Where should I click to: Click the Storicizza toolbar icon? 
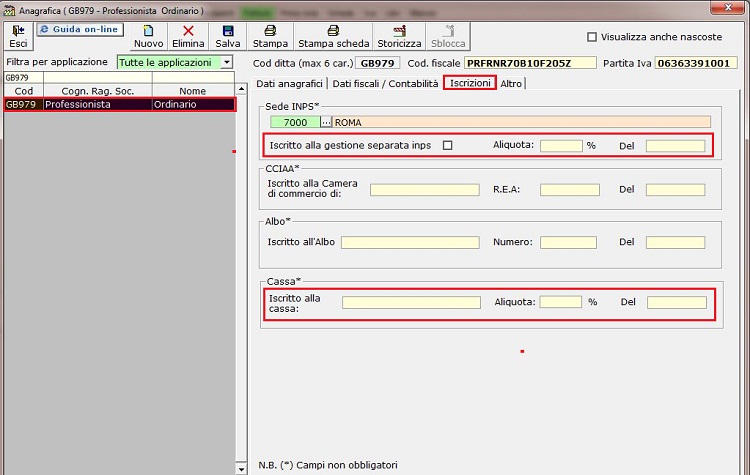(399, 31)
